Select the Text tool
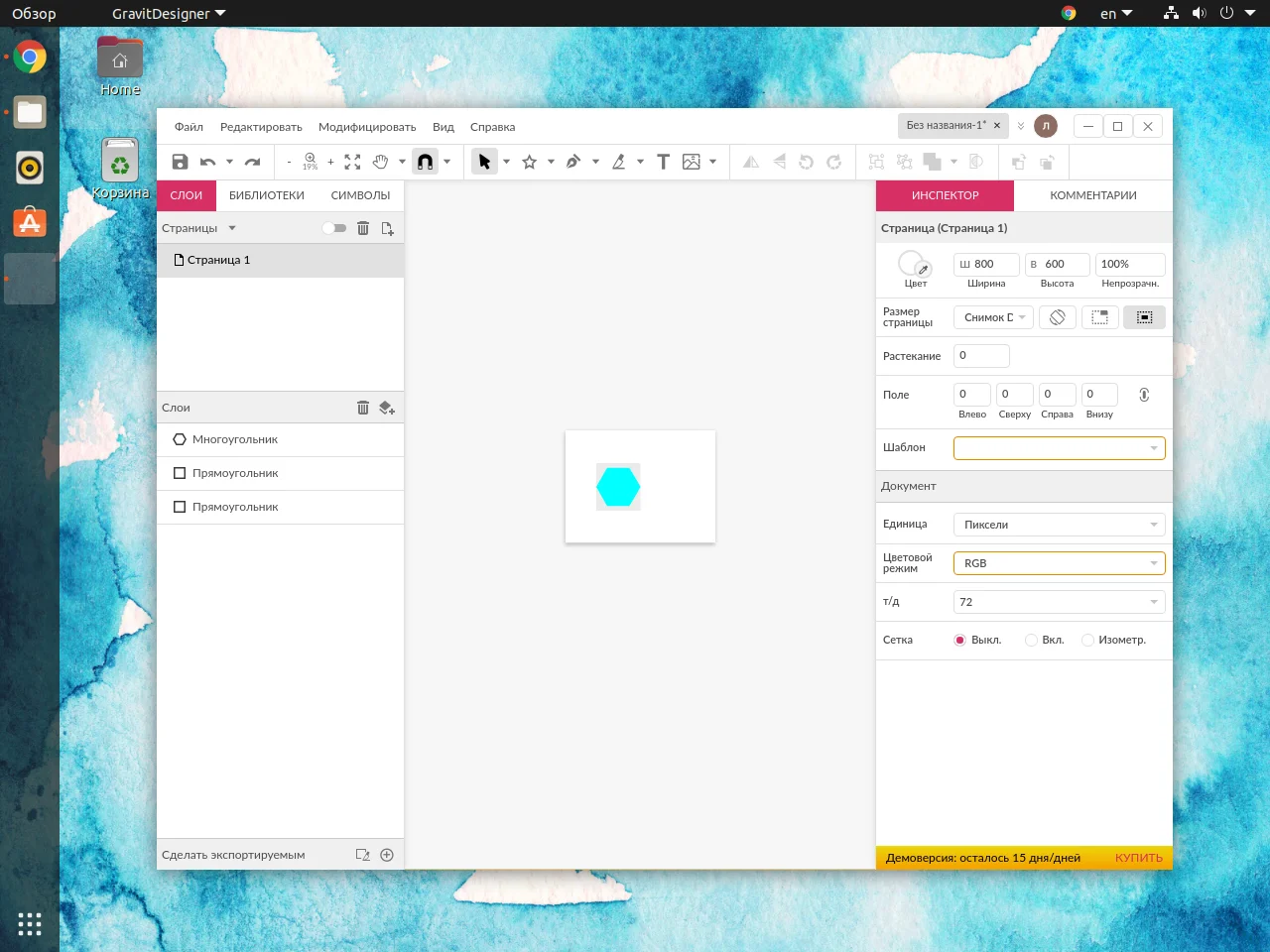Viewport: 1270px width, 952px height. pyautogui.click(x=663, y=162)
